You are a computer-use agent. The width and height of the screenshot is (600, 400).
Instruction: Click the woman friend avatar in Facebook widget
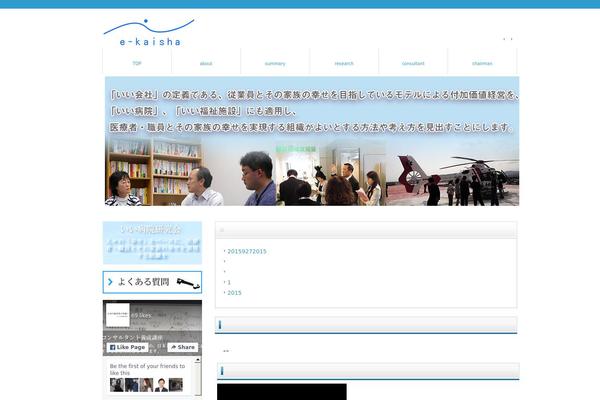pyautogui.click(x=146, y=385)
